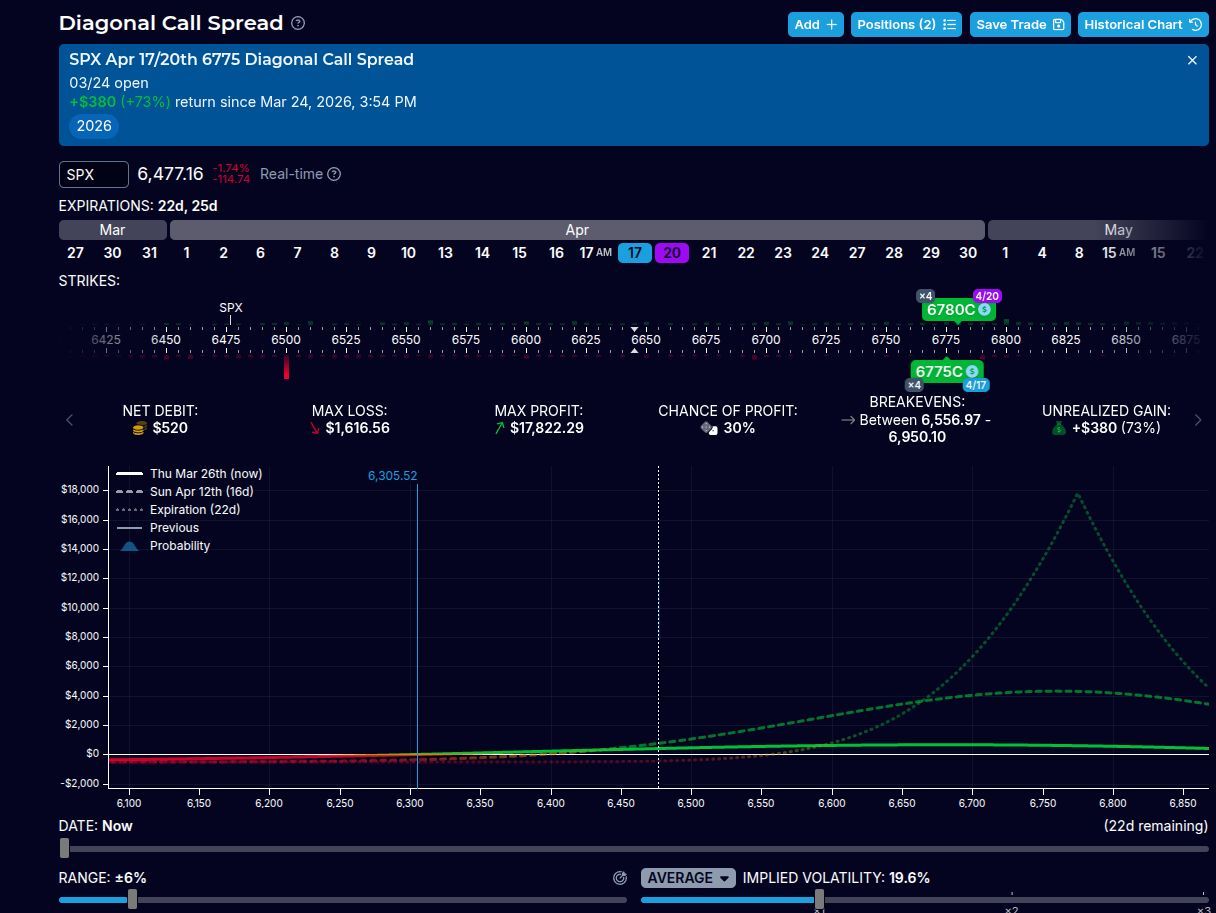1216x913 pixels.
Task: Click the 2026 tag badge
Action: pyautogui.click(x=93, y=126)
